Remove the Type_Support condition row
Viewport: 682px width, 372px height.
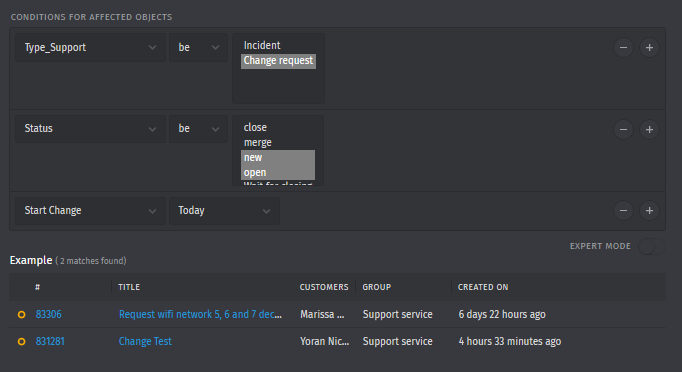[x=623, y=47]
